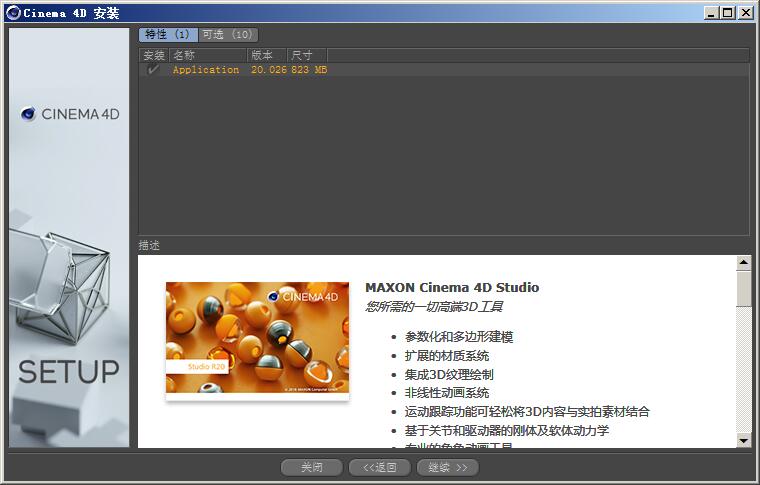Image resolution: width=760 pixels, height=485 pixels.
Task: Click the 版本 column header
Action: [267, 55]
